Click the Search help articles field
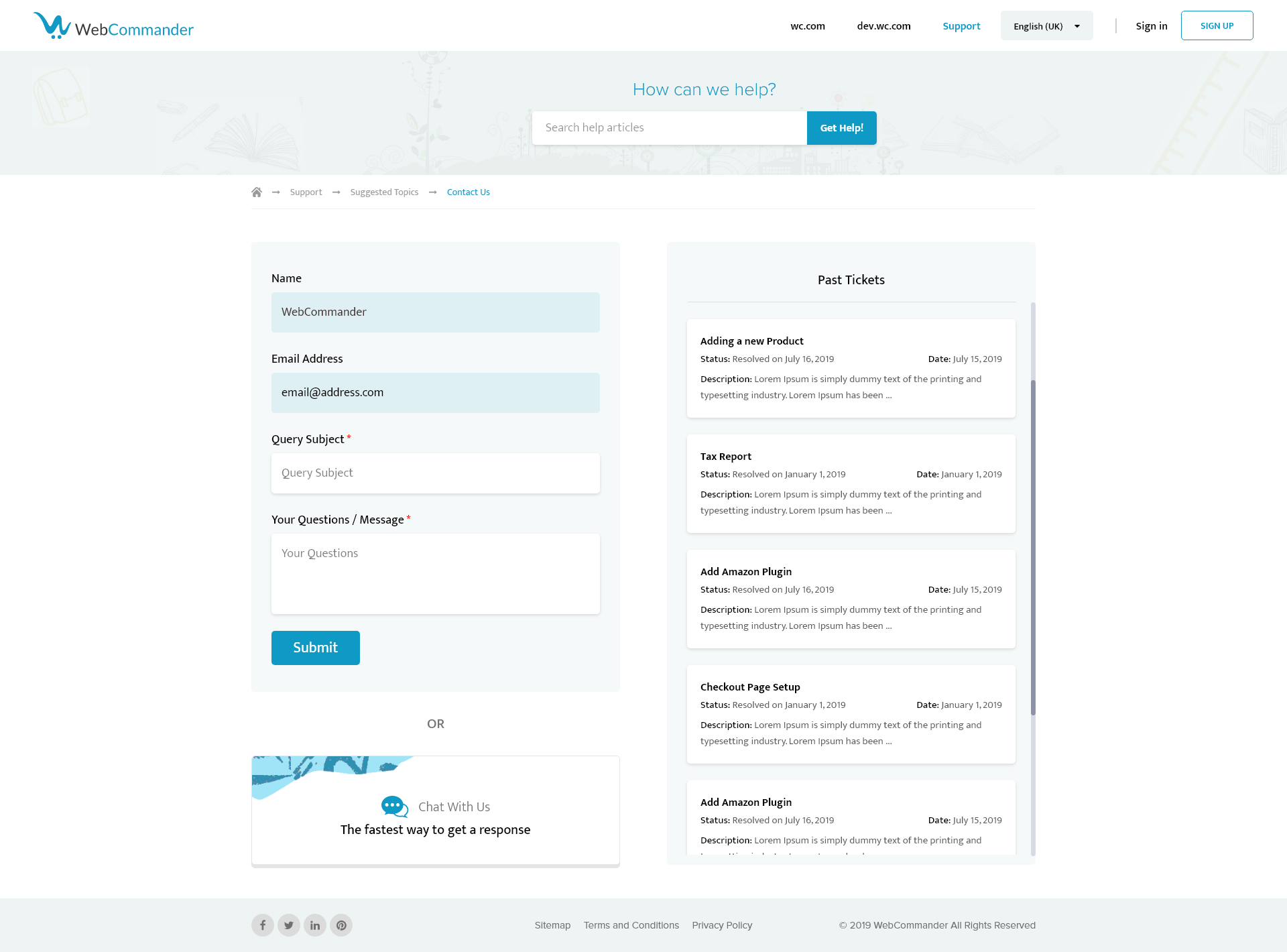Image resolution: width=1287 pixels, height=952 pixels. click(669, 128)
